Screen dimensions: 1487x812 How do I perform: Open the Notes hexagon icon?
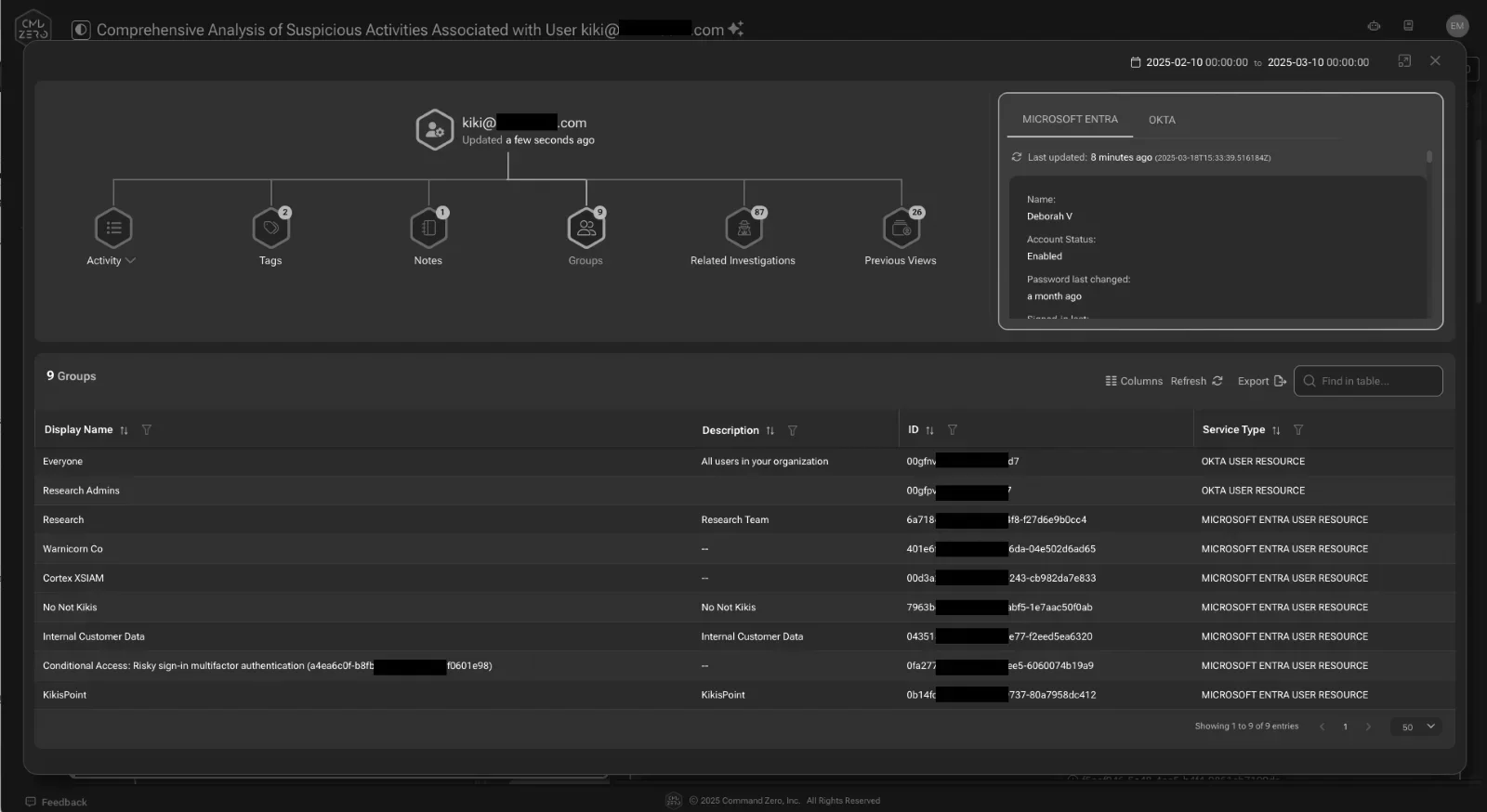(428, 228)
